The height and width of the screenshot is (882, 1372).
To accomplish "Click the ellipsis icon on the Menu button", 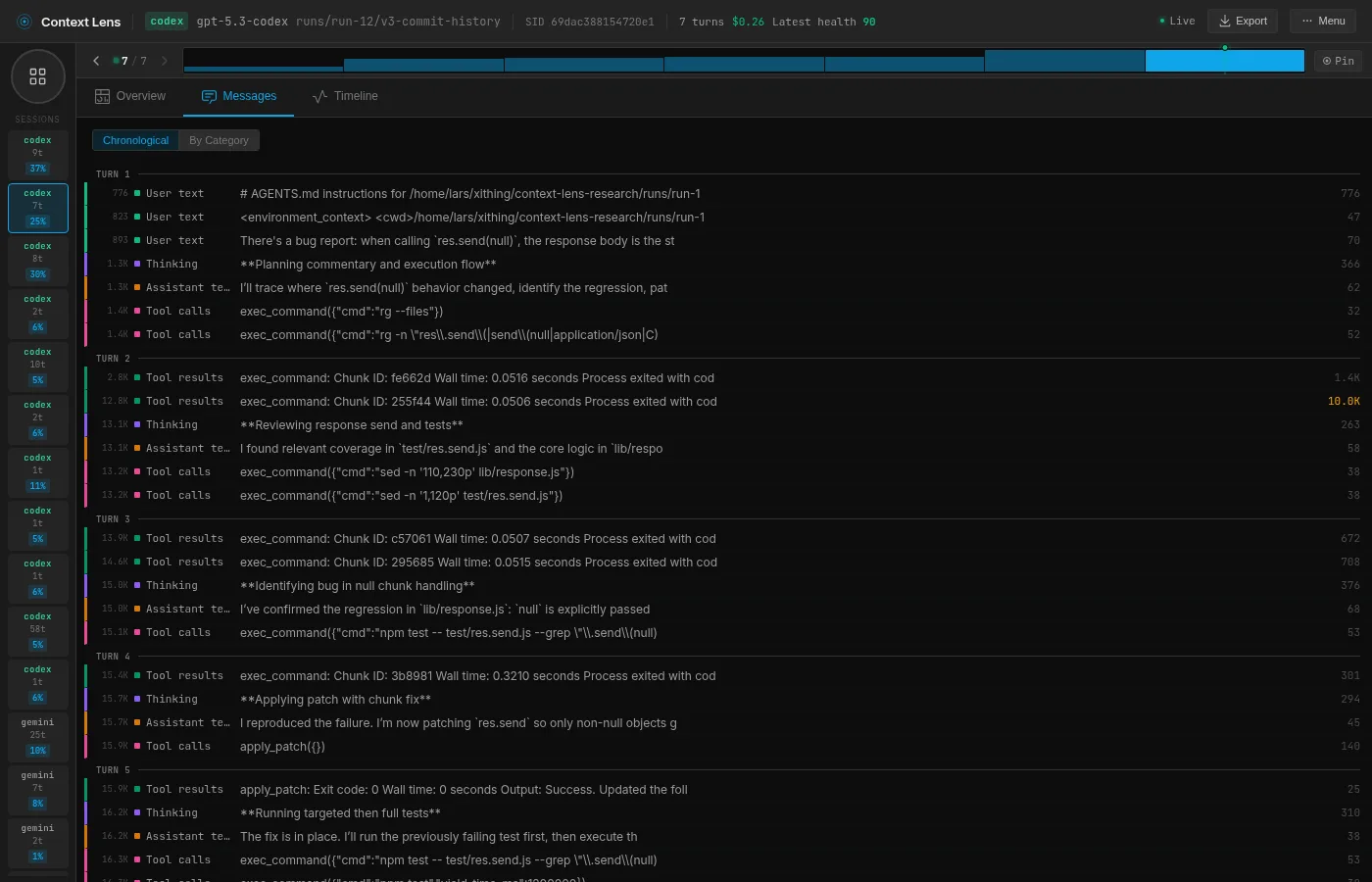I will (1306, 21).
